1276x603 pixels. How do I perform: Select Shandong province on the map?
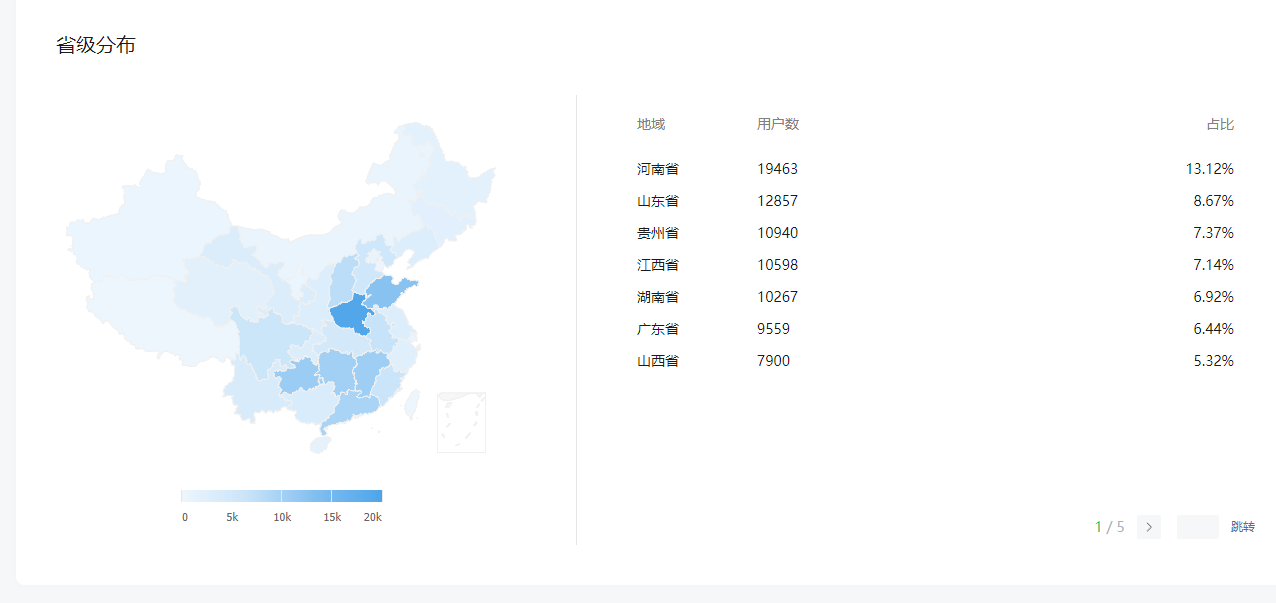(x=388, y=291)
